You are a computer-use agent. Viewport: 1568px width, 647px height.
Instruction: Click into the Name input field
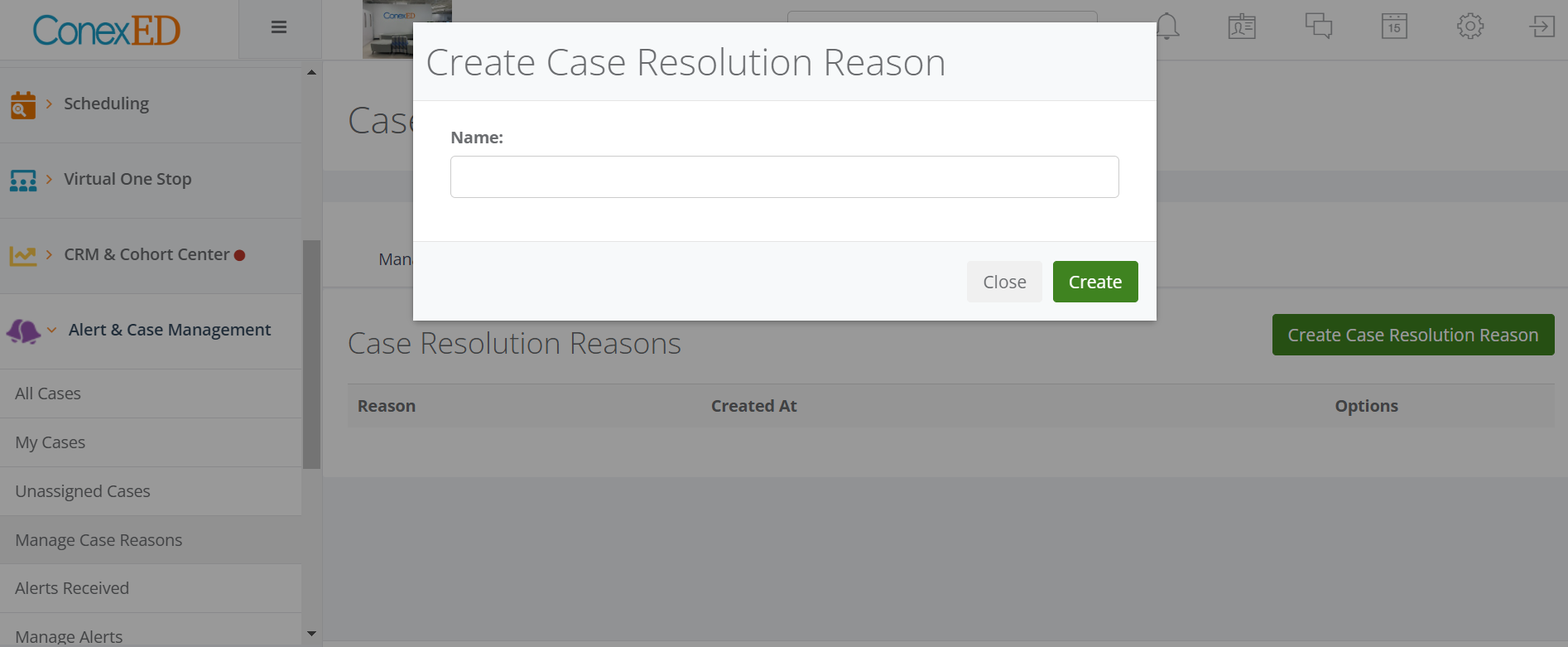tap(784, 177)
